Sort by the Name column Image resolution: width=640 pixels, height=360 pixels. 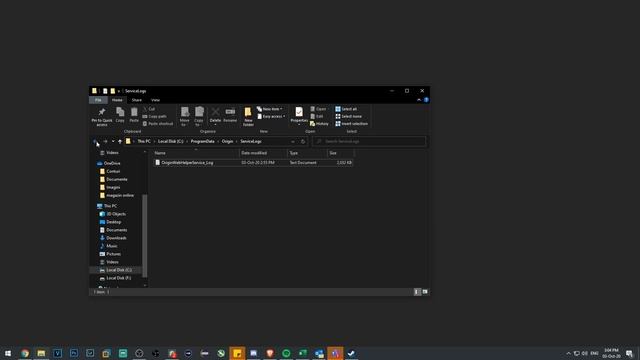pyautogui.click(x=196, y=153)
